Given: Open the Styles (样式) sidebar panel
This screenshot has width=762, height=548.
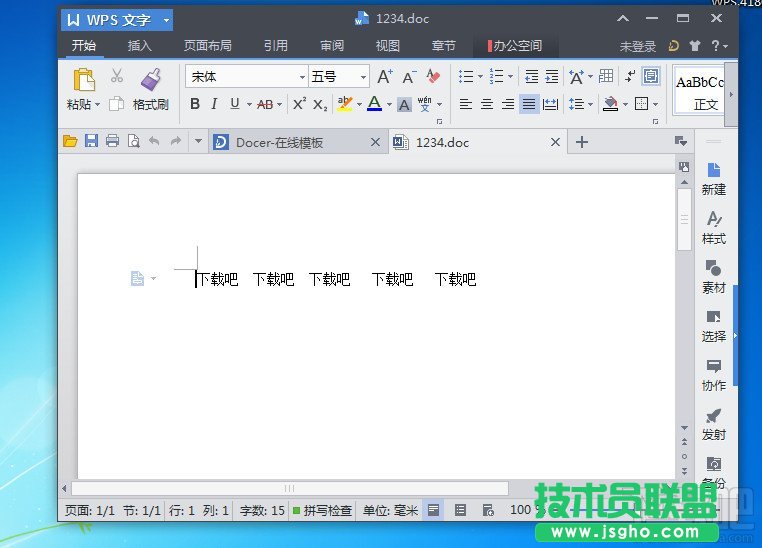Looking at the screenshot, I should pos(713,228).
